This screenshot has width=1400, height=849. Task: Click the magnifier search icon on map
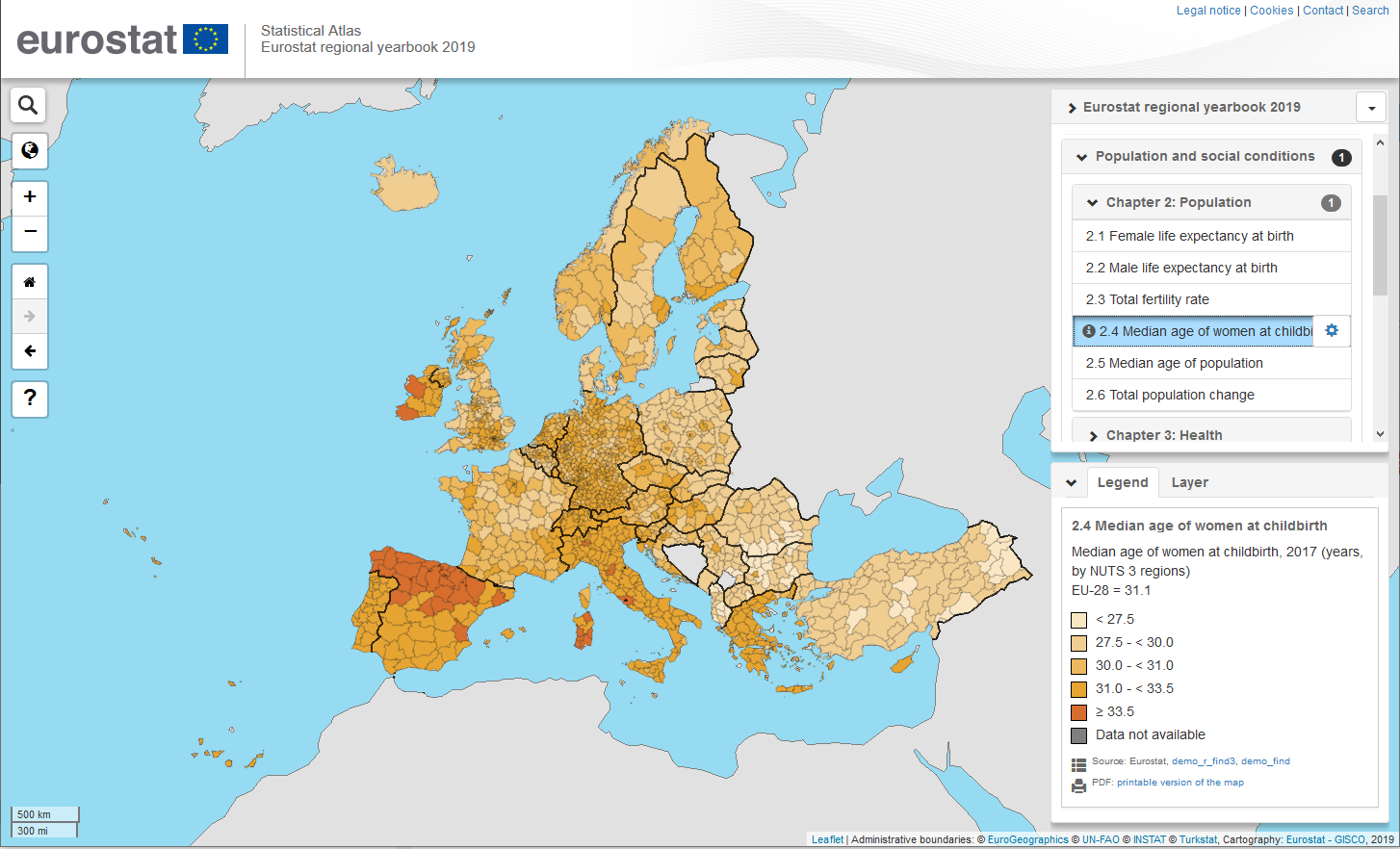pyautogui.click(x=29, y=105)
